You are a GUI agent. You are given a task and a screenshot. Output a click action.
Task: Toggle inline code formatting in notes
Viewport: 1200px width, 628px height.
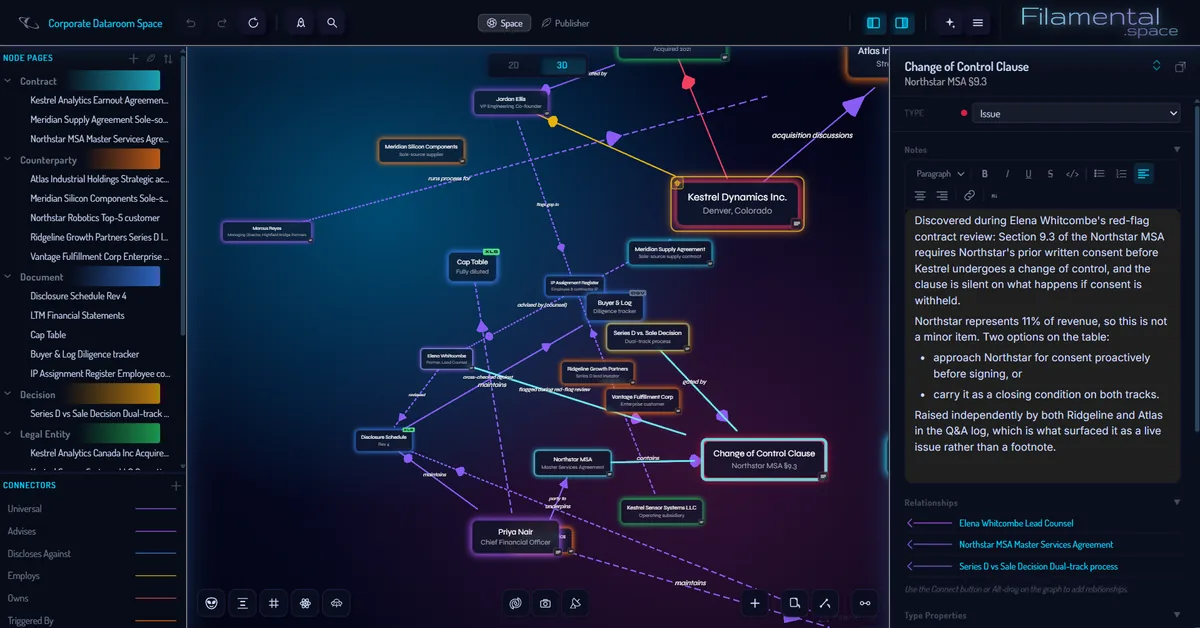pos(1072,174)
